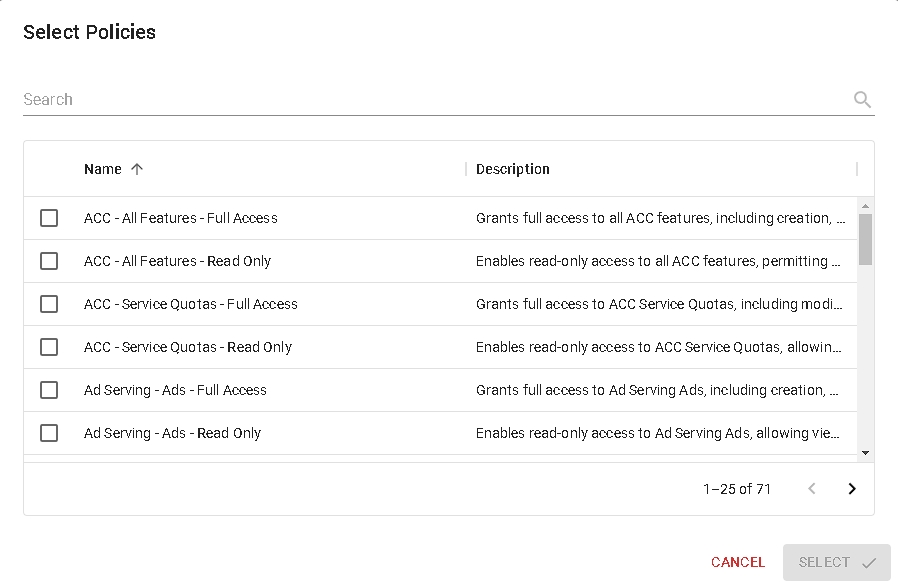Sort by the Name column header

click(x=103, y=169)
